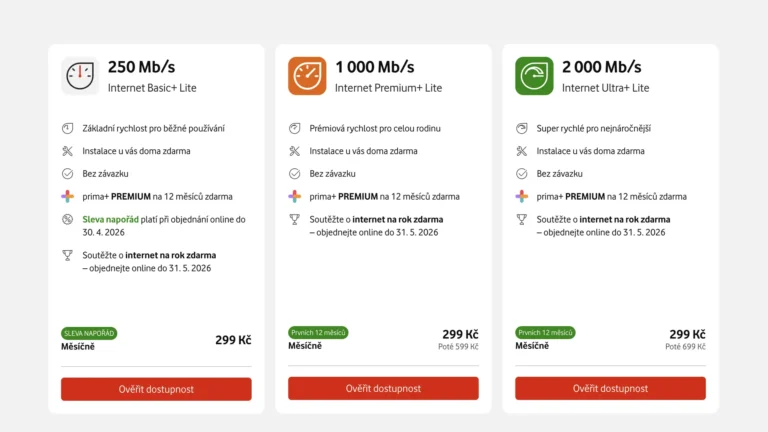Click the speed gauge icon for Super rychlé feature
Viewport: 768px width, 432px height.
point(521,129)
